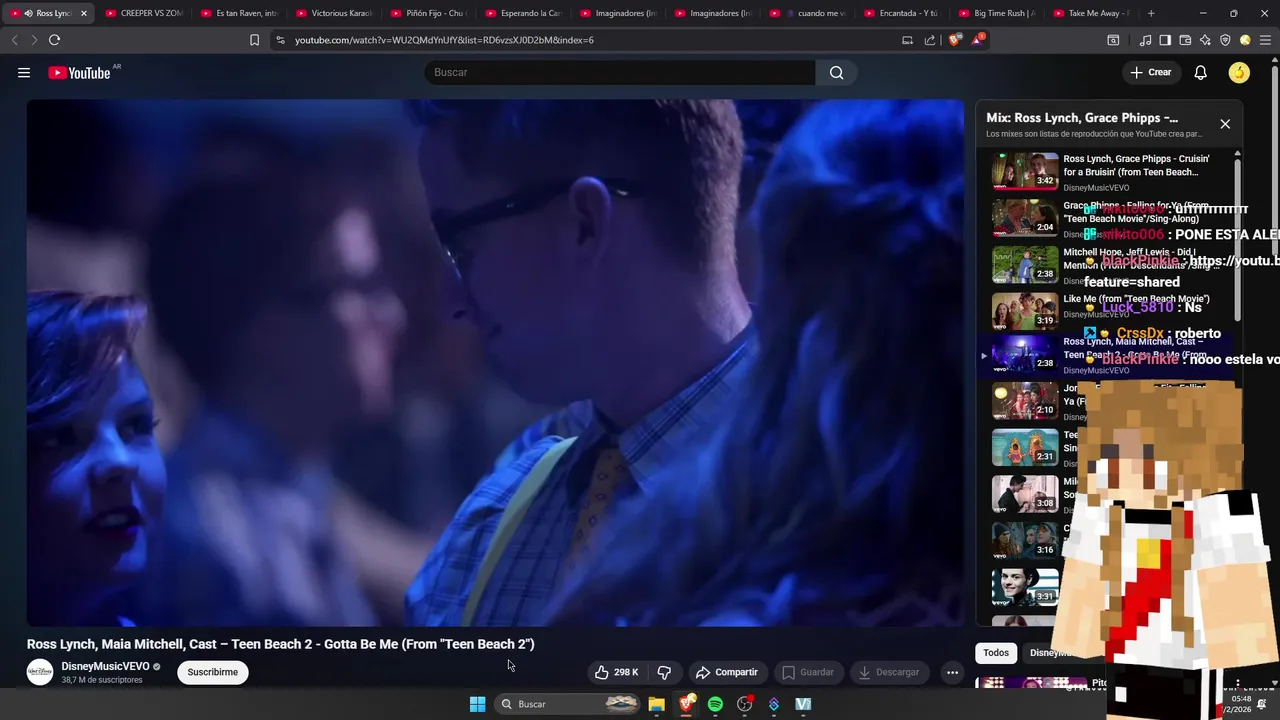
Task: Open the Brave playlist music note icon
Action: pos(1146,40)
